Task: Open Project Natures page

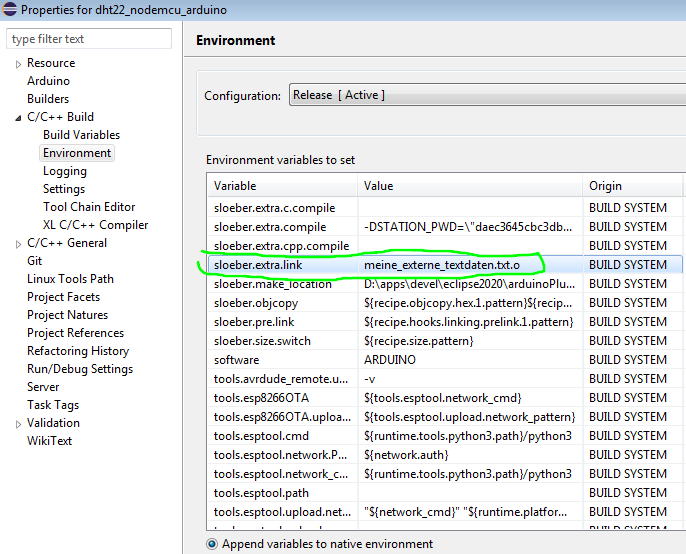Action: tap(67, 315)
